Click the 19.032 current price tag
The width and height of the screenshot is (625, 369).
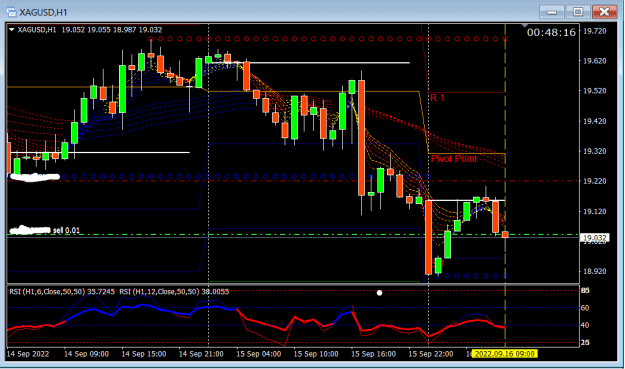click(595, 238)
